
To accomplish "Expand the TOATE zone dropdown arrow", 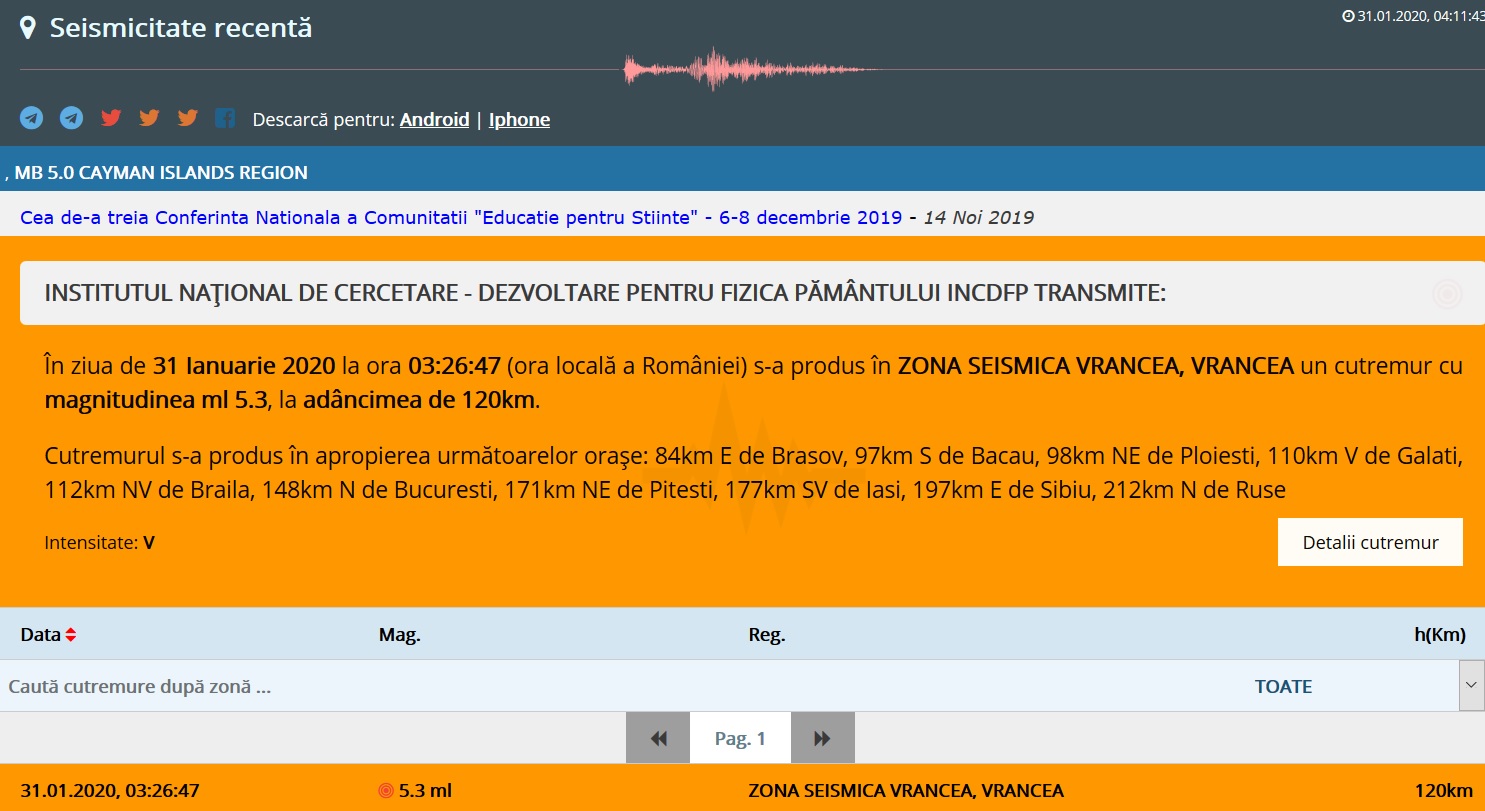I will tap(1471, 686).
